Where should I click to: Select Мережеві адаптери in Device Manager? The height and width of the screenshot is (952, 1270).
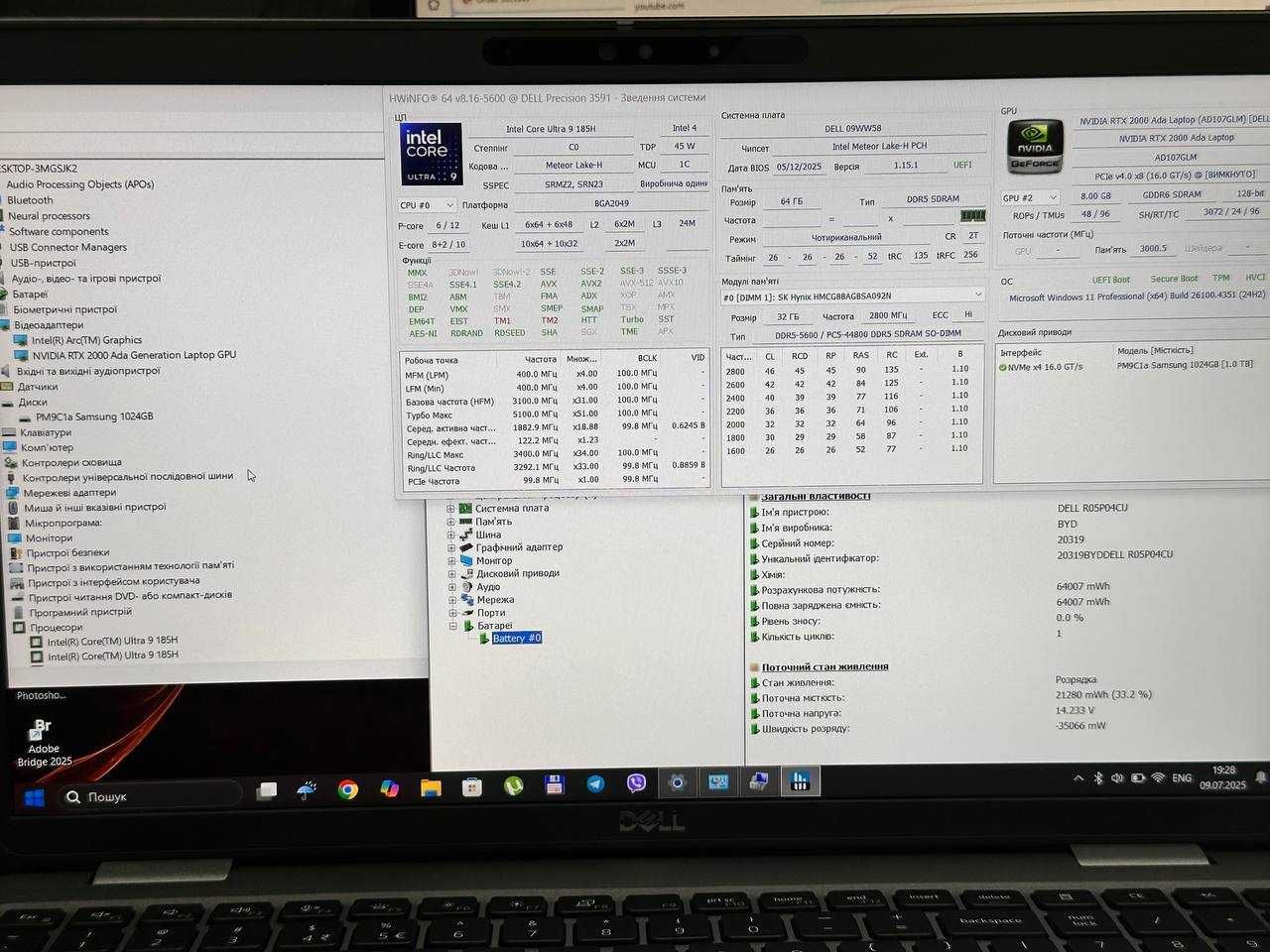[69, 493]
